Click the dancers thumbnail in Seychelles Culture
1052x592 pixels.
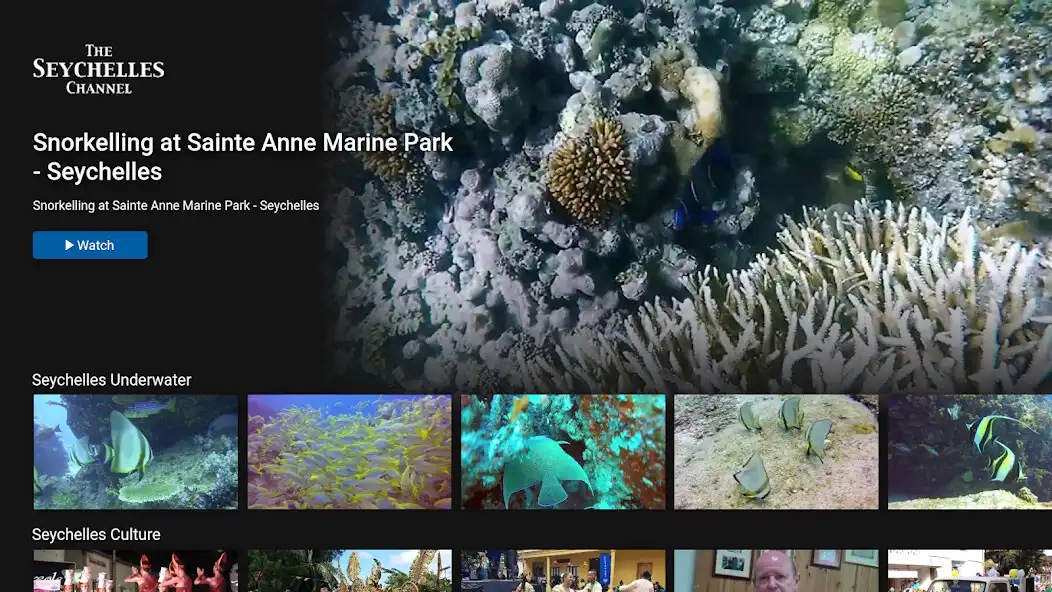pos(135,571)
